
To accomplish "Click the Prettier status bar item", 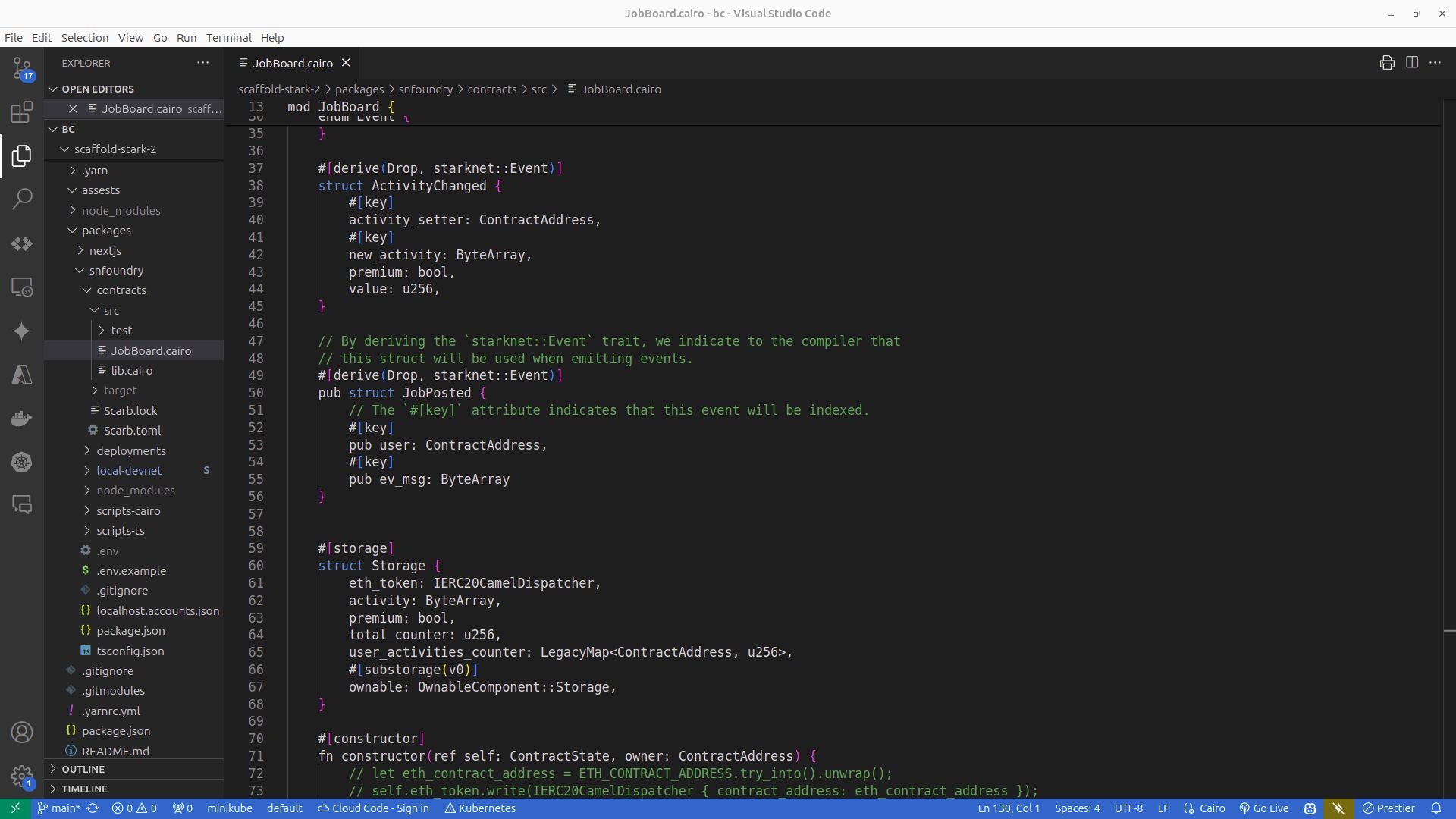I will 1389,808.
